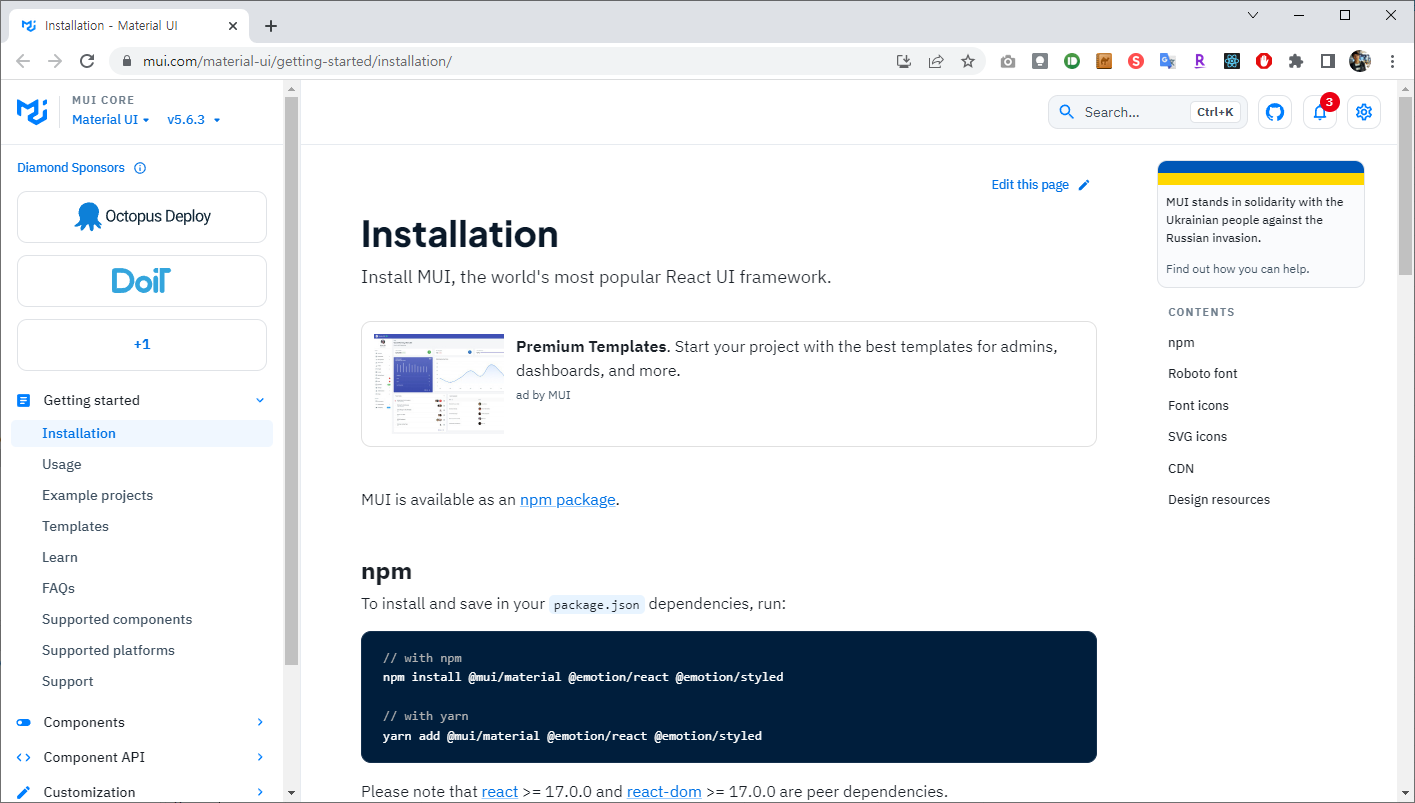
Task: Bookmark this page with the star icon
Action: (968, 61)
